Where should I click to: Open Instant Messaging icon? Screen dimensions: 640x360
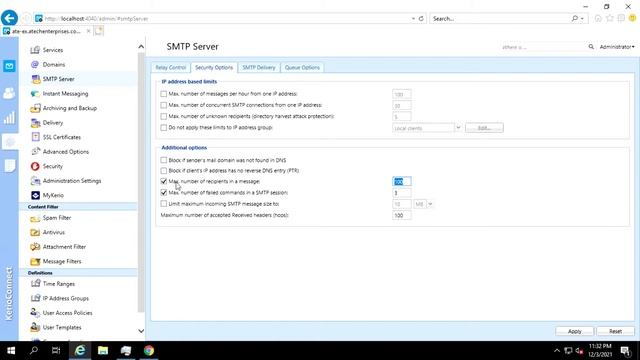35,93
